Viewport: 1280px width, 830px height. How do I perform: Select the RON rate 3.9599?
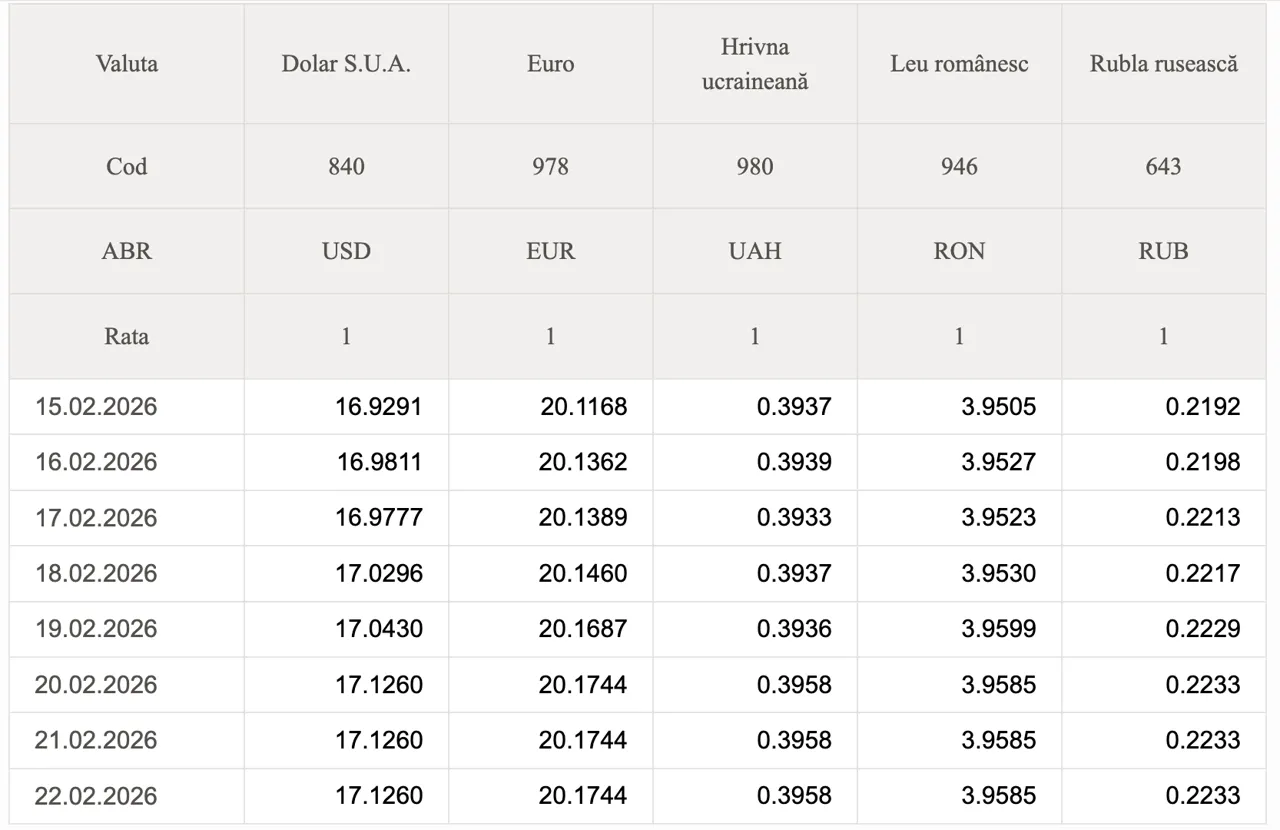click(998, 629)
